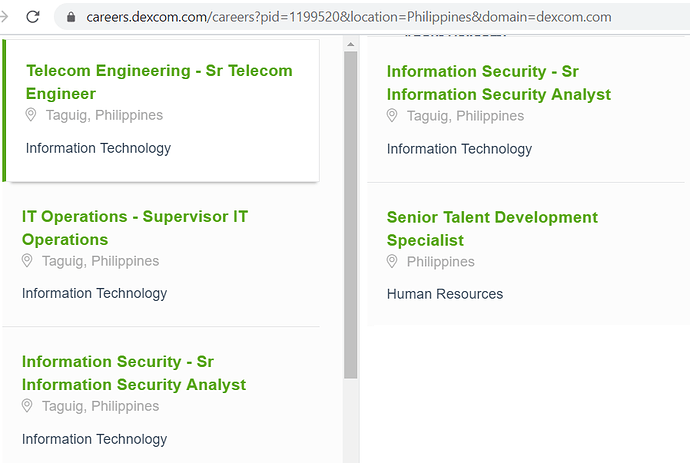
Task: Click the job list scrollbar thumb
Action: coord(351,215)
